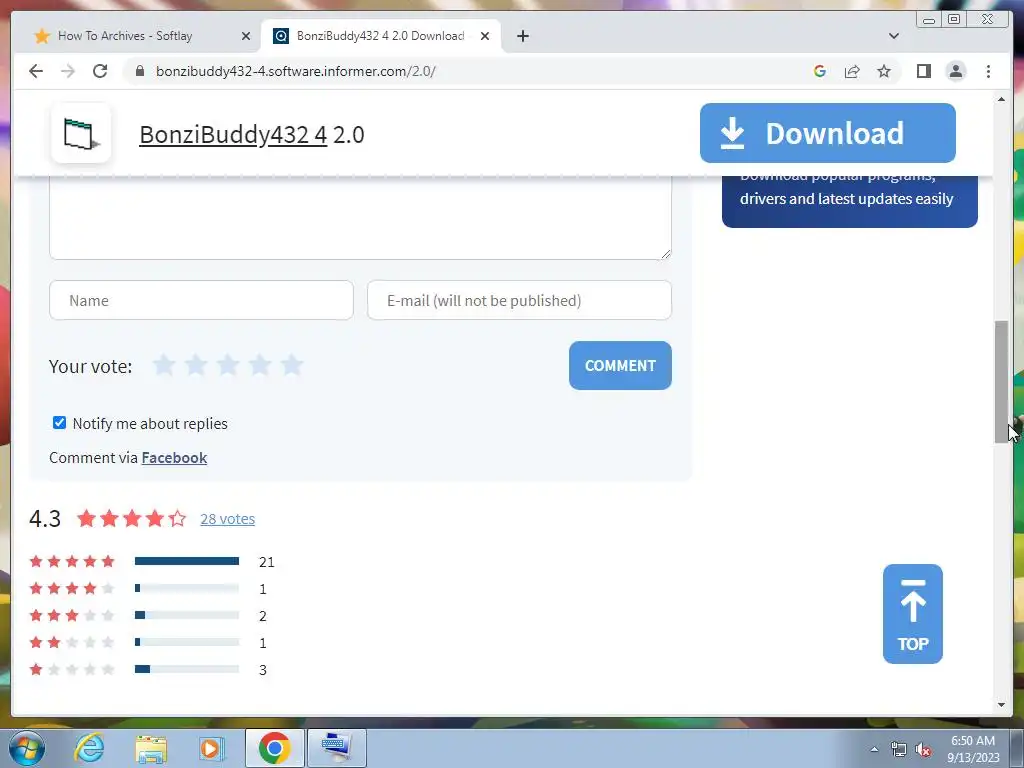
Task: Launch Internet Explorer from taskbar
Action: 88,748
